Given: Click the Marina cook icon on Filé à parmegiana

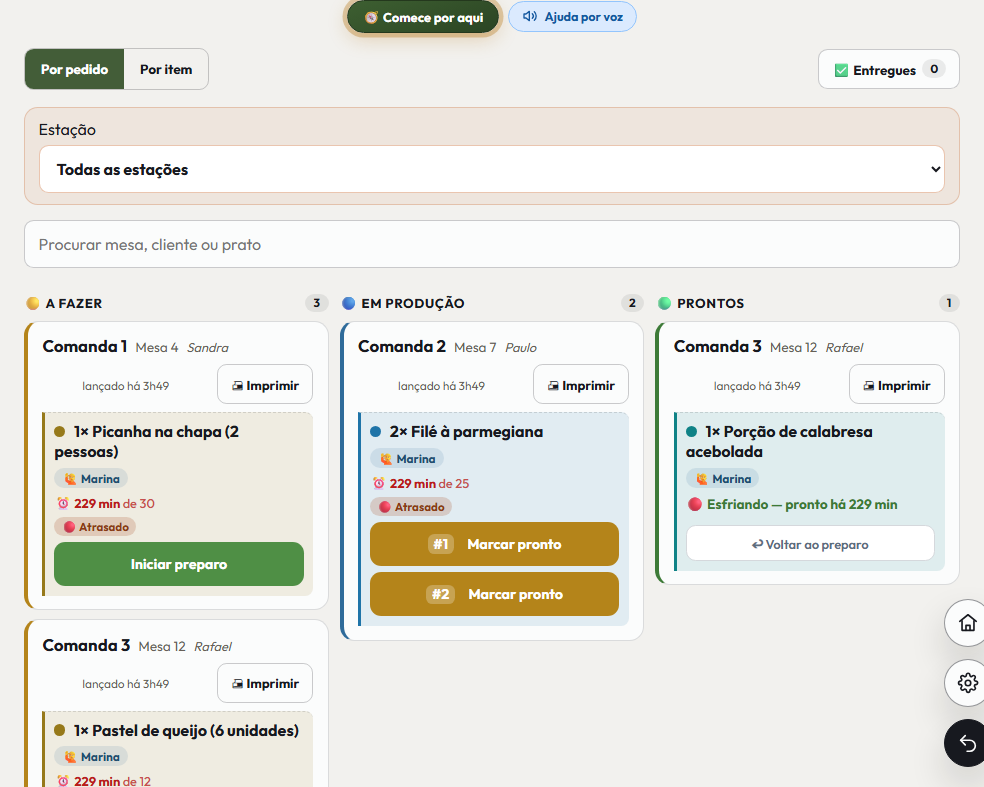Looking at the screenshot, I should [x=386, y=459].
